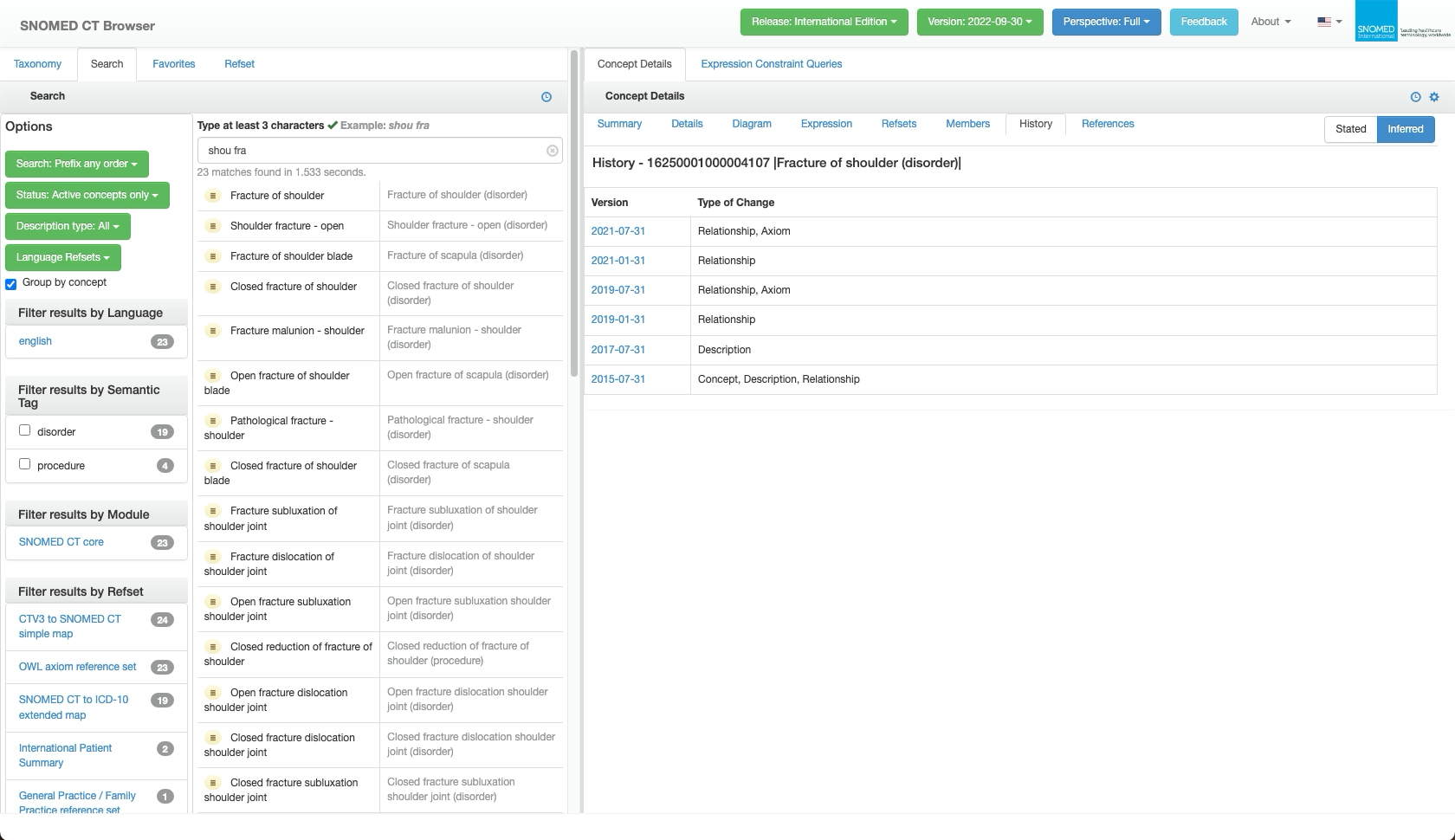Select the Refsets tab
This screenshot has height=840, width=1455.
click(898, 124)
